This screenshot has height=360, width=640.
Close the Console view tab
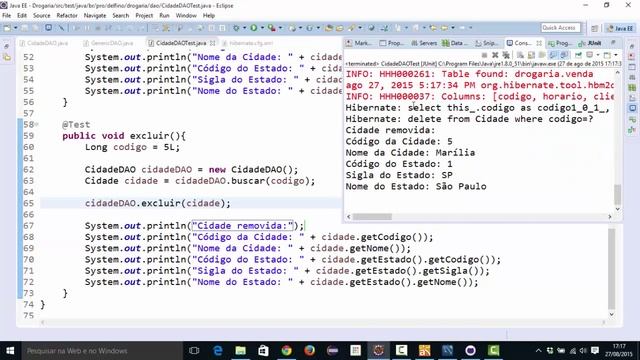[x=539, y=43]
